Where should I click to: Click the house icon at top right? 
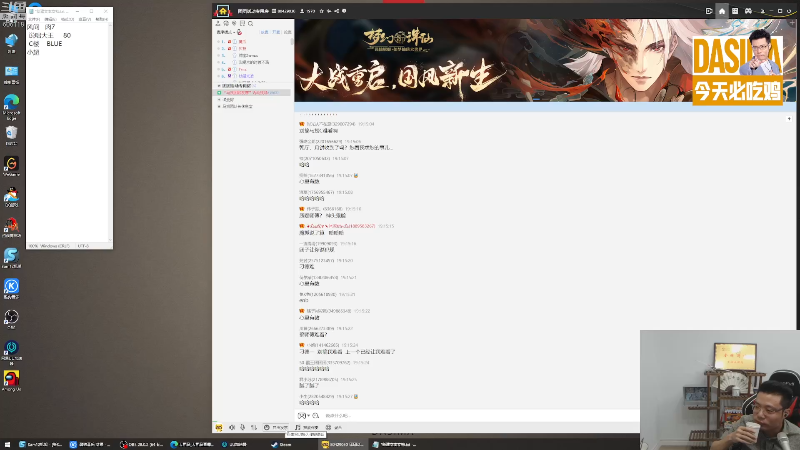[x=722, y=11]
